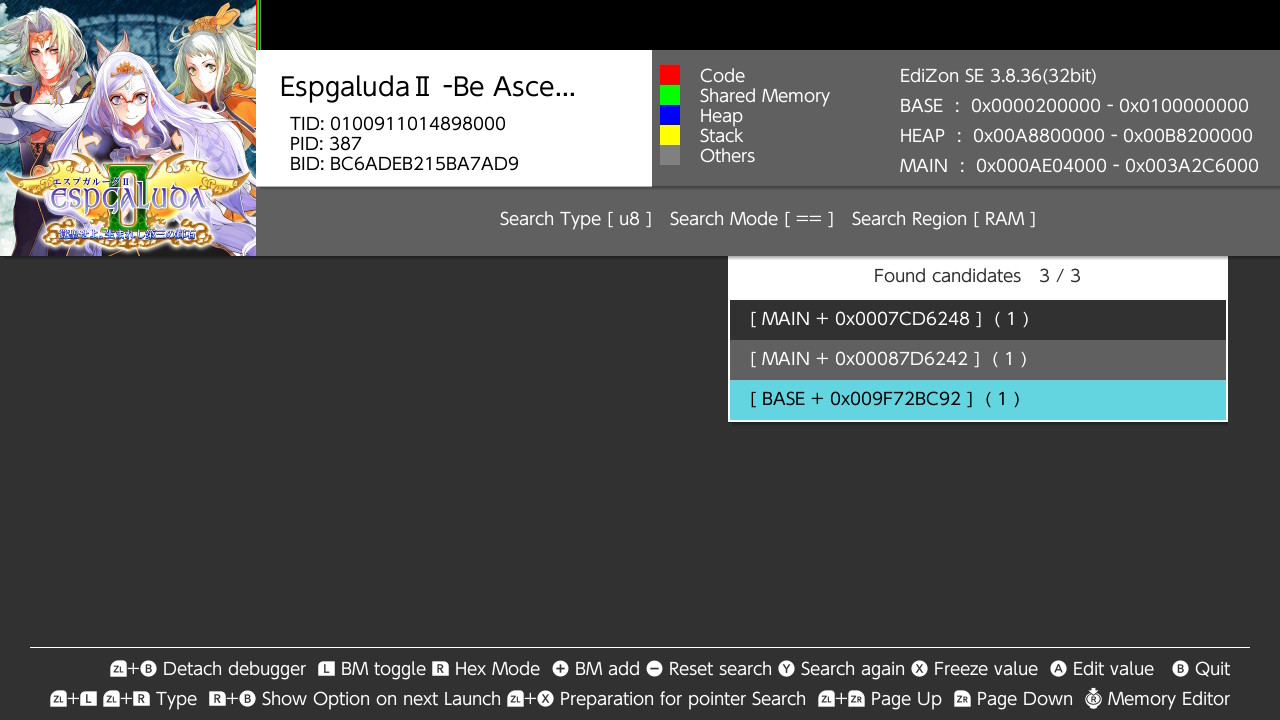Click the Search again label
The width and height of the screenshot is (1280, 720).
click(x=853, y=669)
